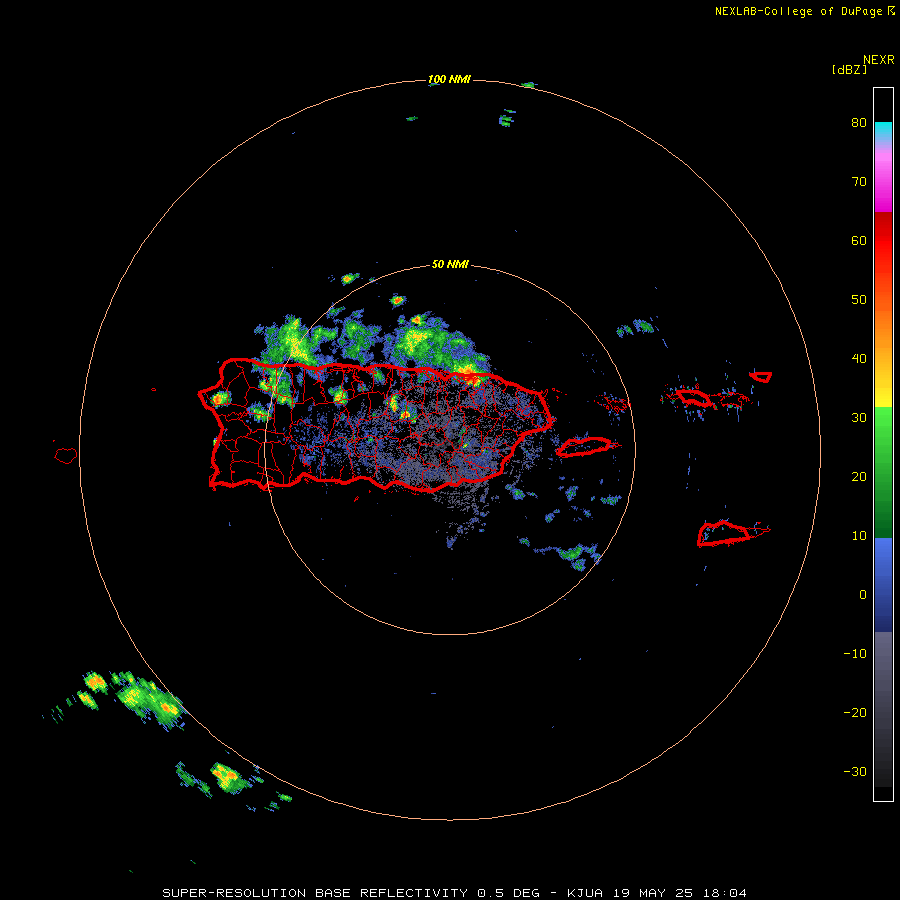Click the 18:04 timestamp in the caption

pos(723,893)
